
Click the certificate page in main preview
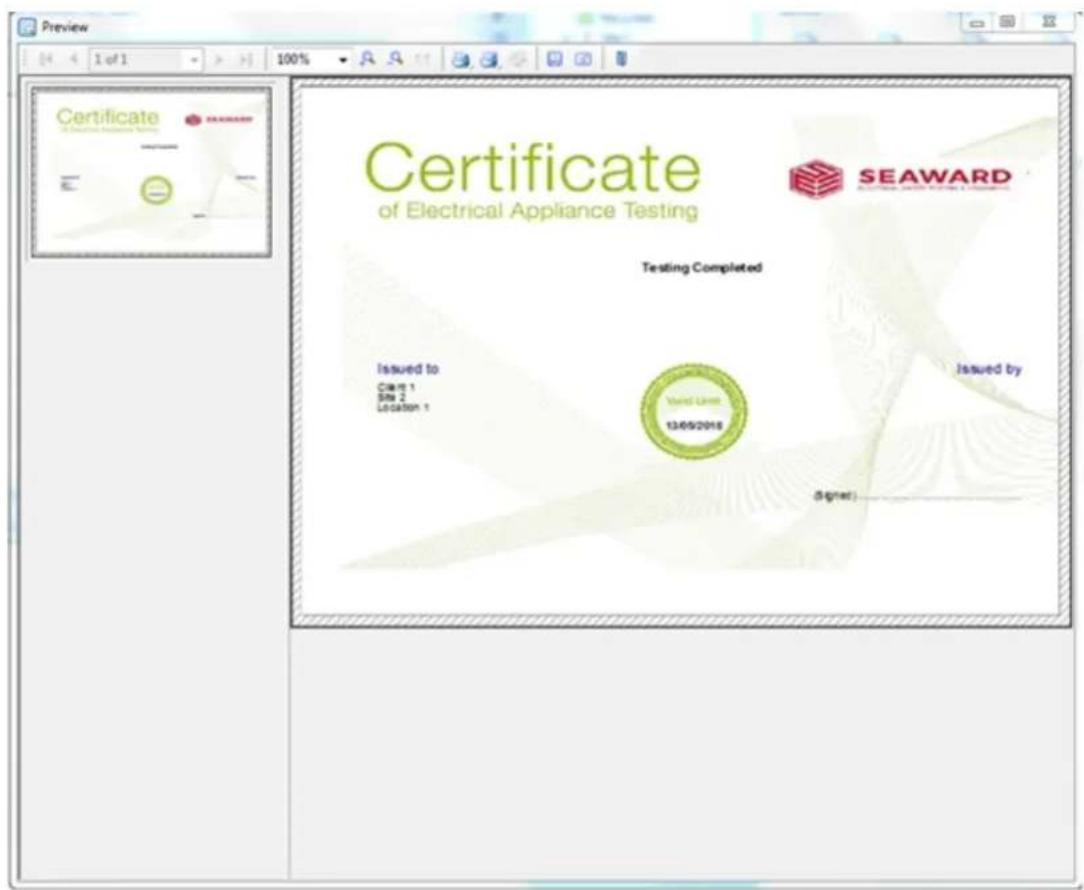pyautogui.click(x=680, y=352)
